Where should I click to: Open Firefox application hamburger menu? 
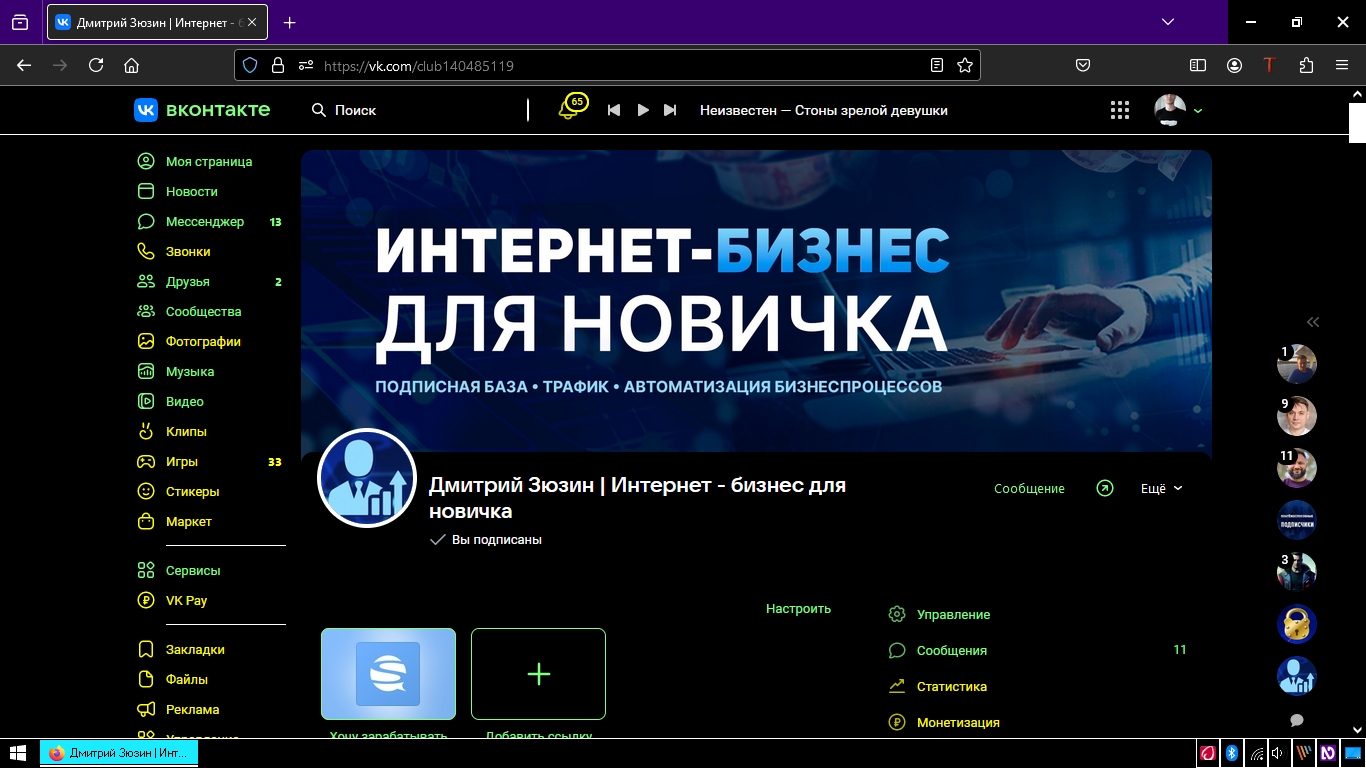(x=1342, y=65)
